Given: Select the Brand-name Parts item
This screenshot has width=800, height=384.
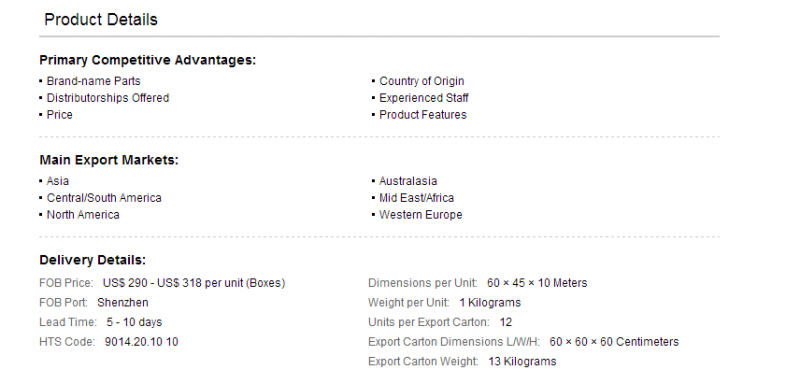Looking at the screenshot, I should [x=93, y=81].
